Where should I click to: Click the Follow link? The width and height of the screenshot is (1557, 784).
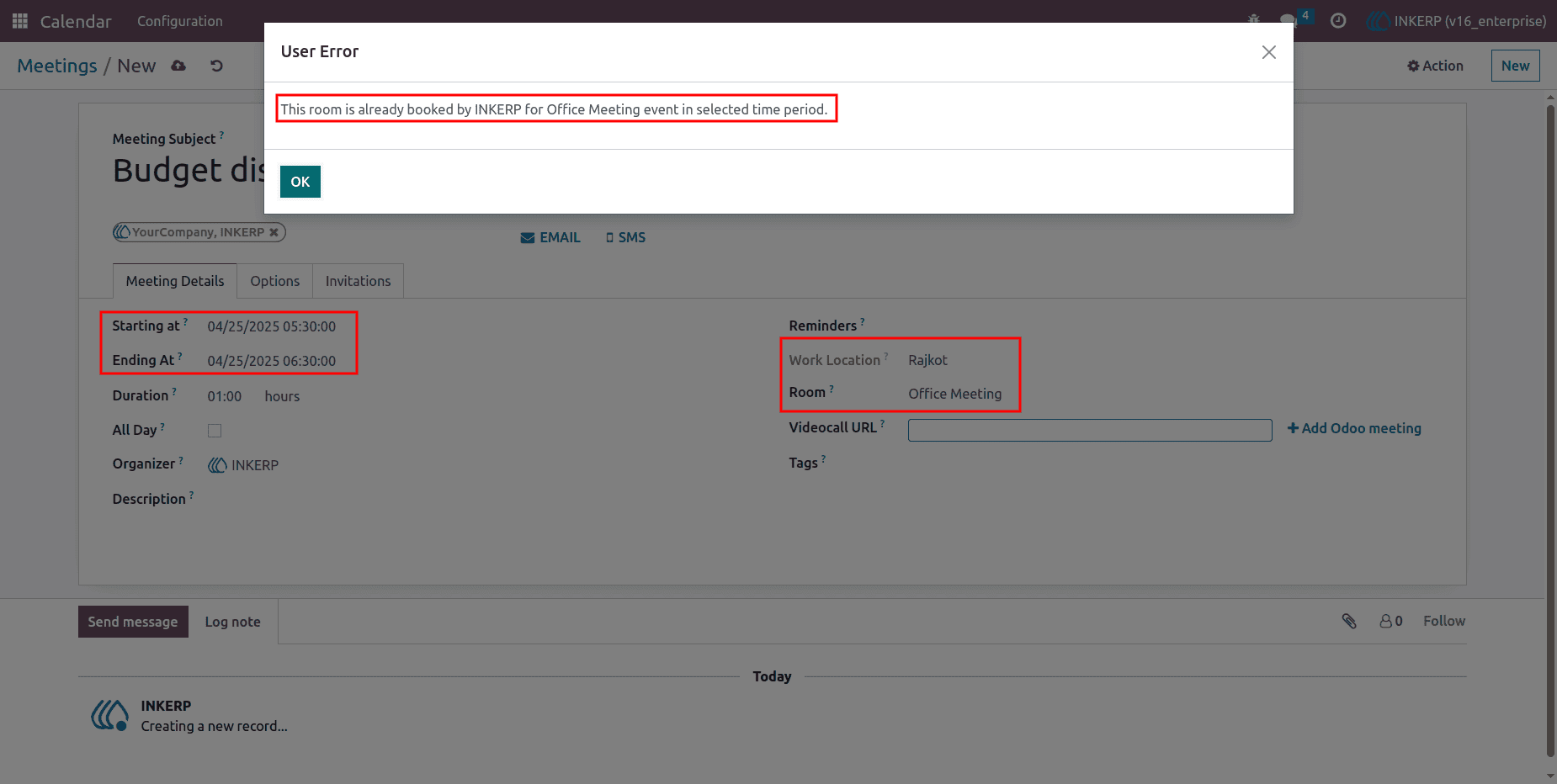tap(1444, 621)
